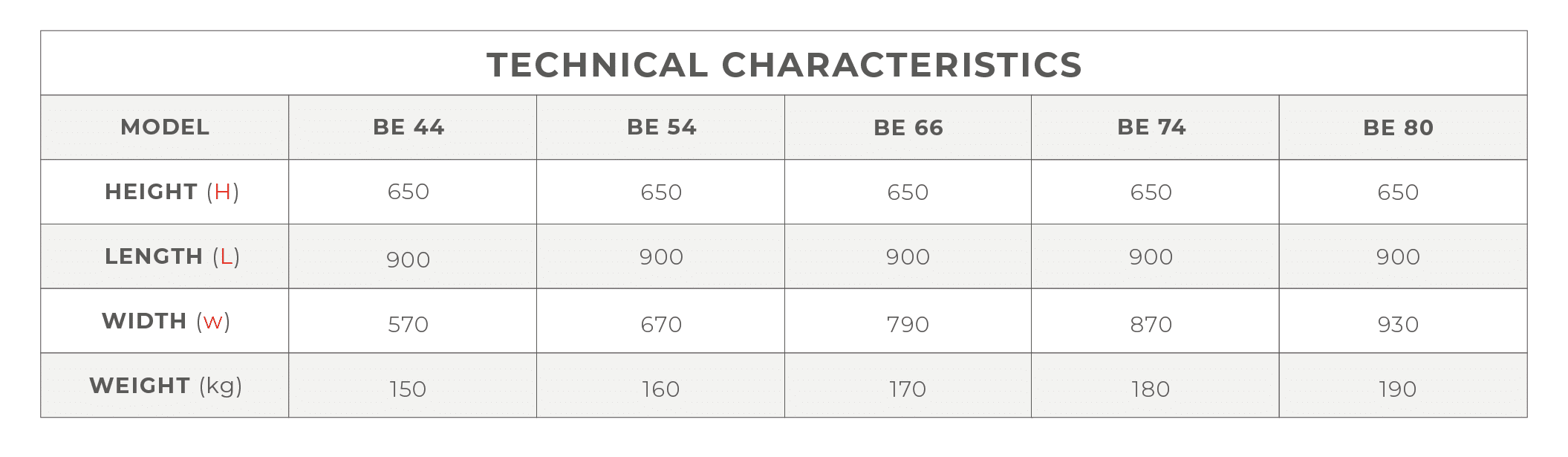This screenshot has height=457, width=1568.
Task: Click the 150 weight value cell
Action: 408,389
